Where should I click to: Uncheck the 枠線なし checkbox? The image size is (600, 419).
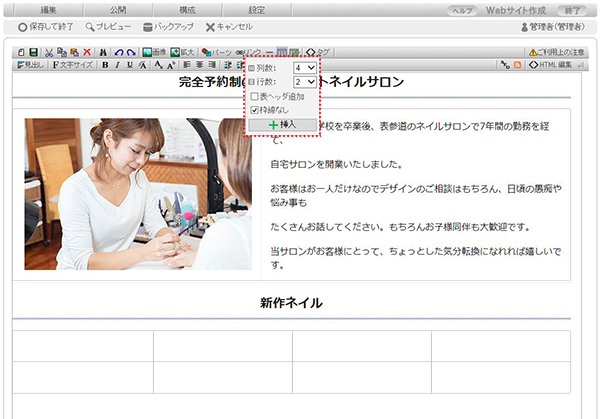(x=254, y=110)
